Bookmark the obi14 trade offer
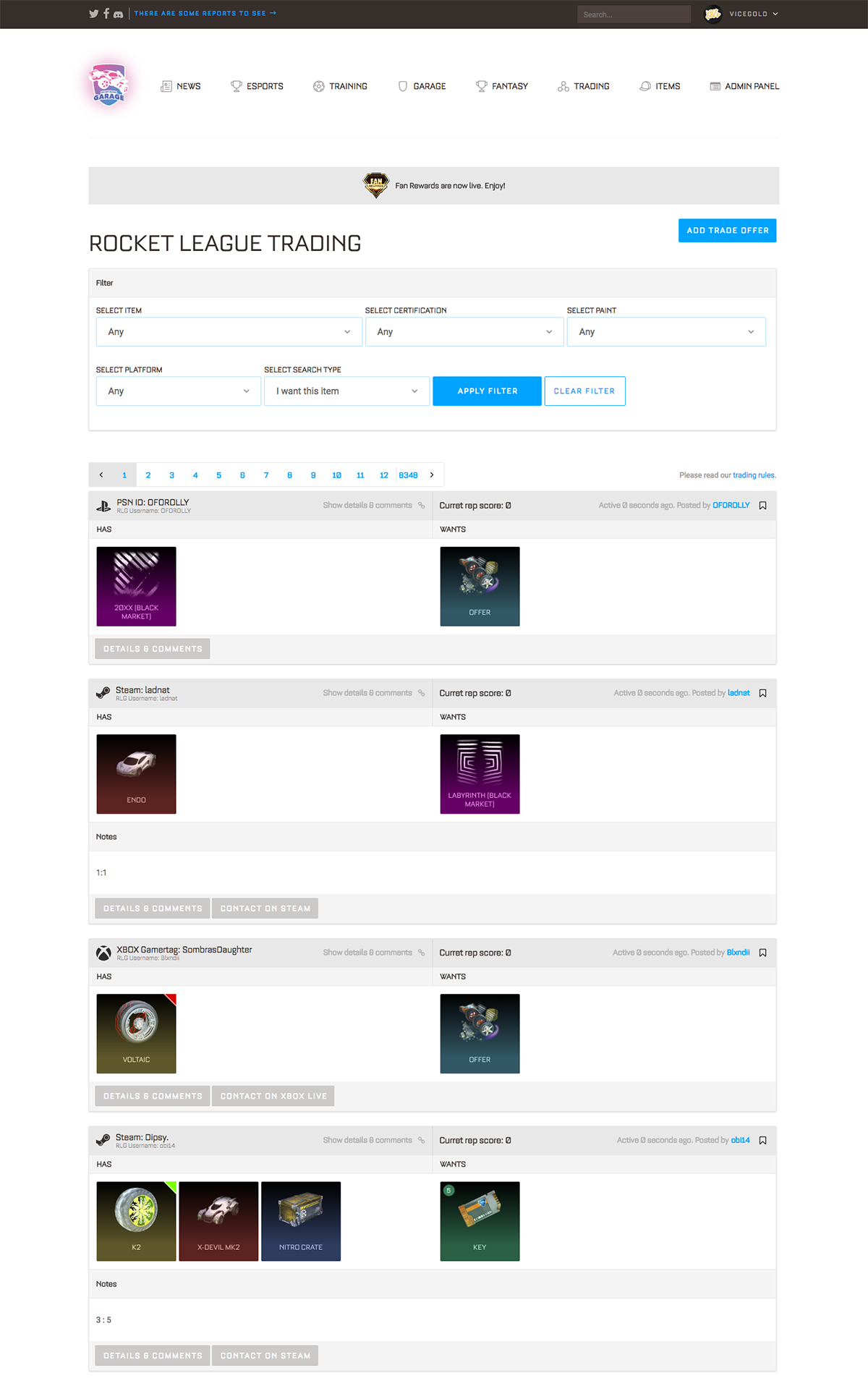Viewport: 868px width, 1378px height. coord(762,1140)
